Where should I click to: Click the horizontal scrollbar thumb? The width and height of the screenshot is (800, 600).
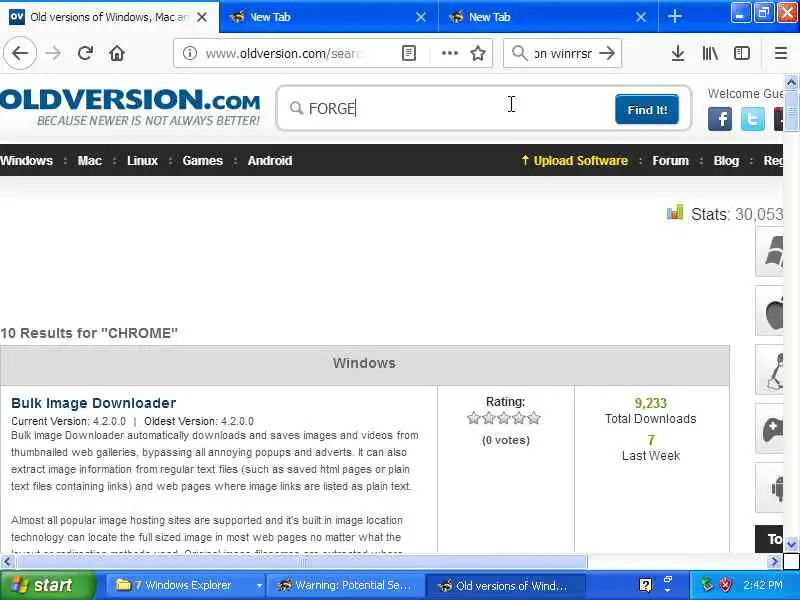pyautogui.click(x=302, y=562)
